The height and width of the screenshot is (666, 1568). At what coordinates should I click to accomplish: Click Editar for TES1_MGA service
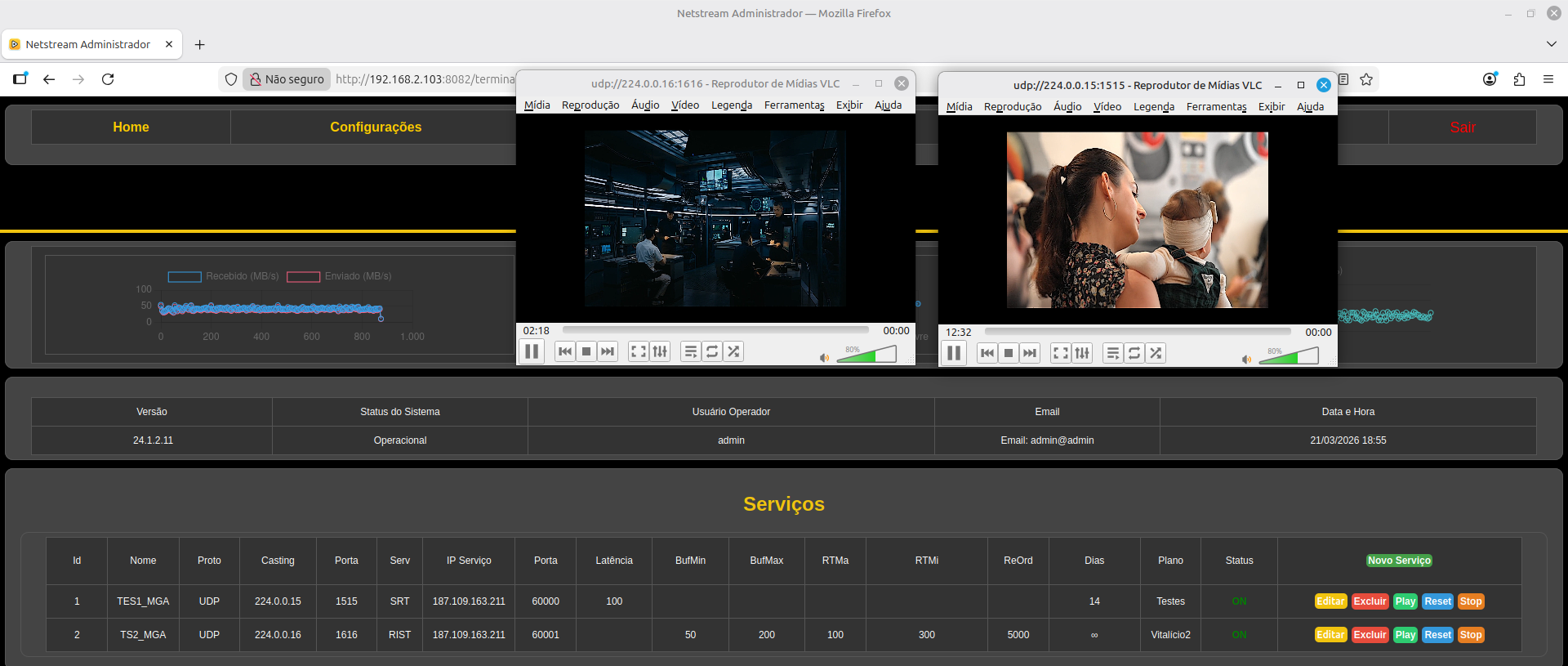click(1330, 601)
